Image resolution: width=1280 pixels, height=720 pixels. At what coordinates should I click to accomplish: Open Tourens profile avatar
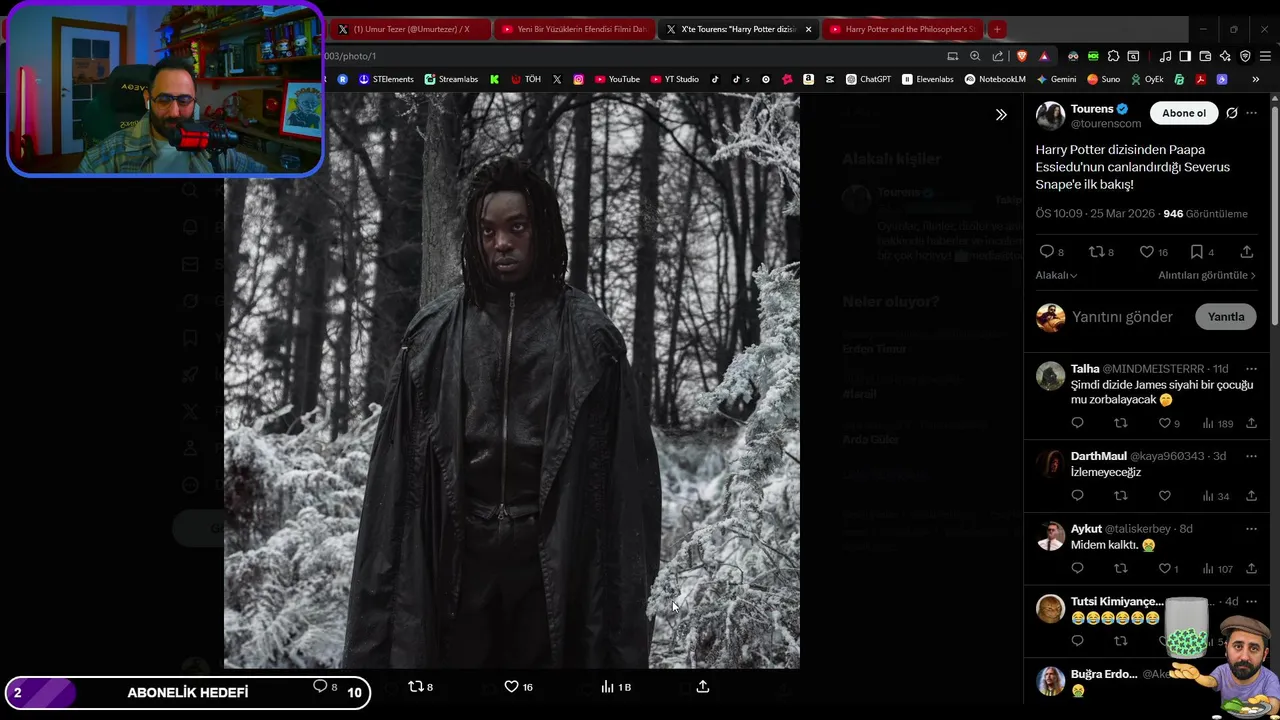(x=1050, y=116)
